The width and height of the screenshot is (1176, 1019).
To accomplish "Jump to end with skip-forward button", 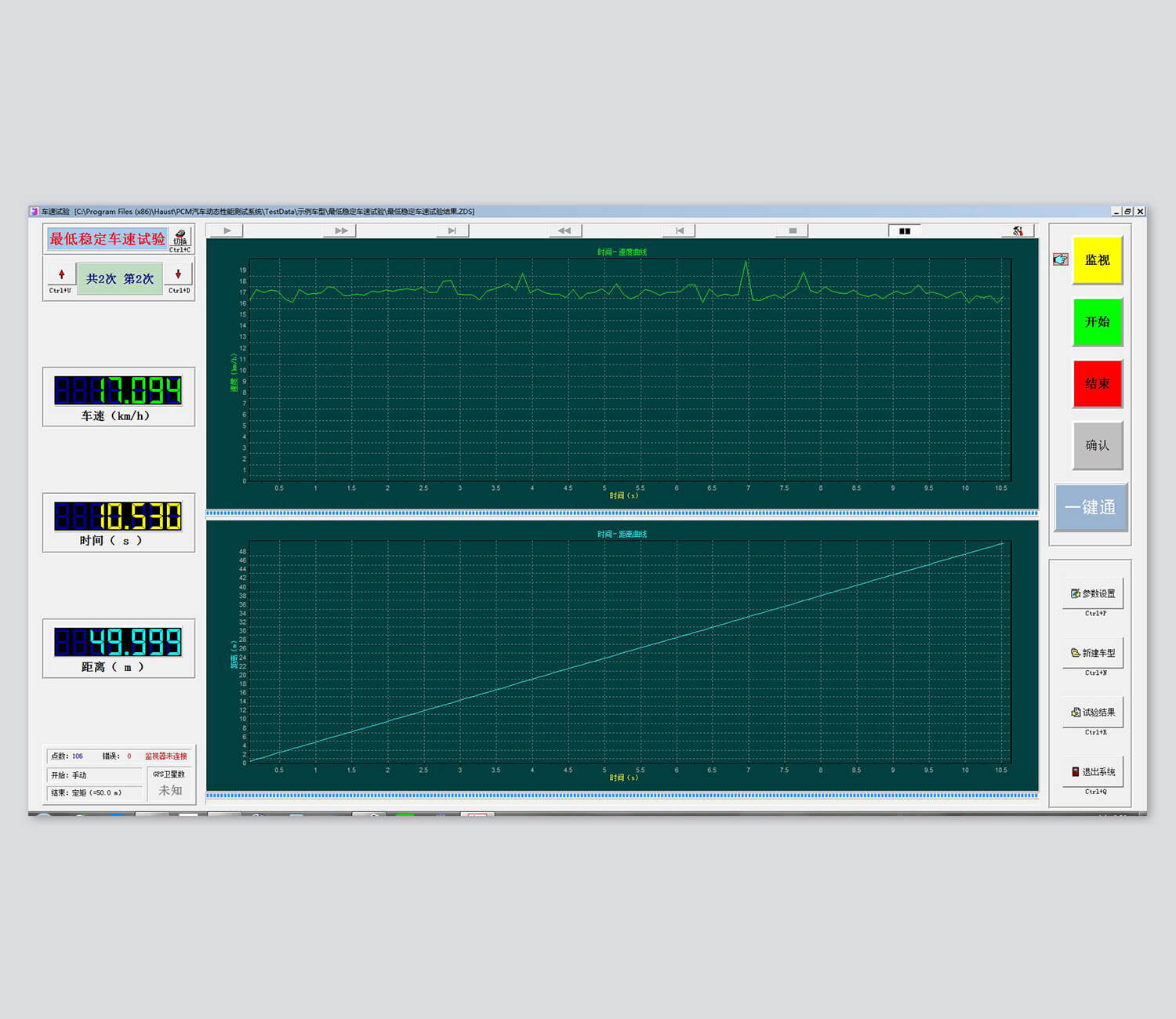I will (452, 230).
